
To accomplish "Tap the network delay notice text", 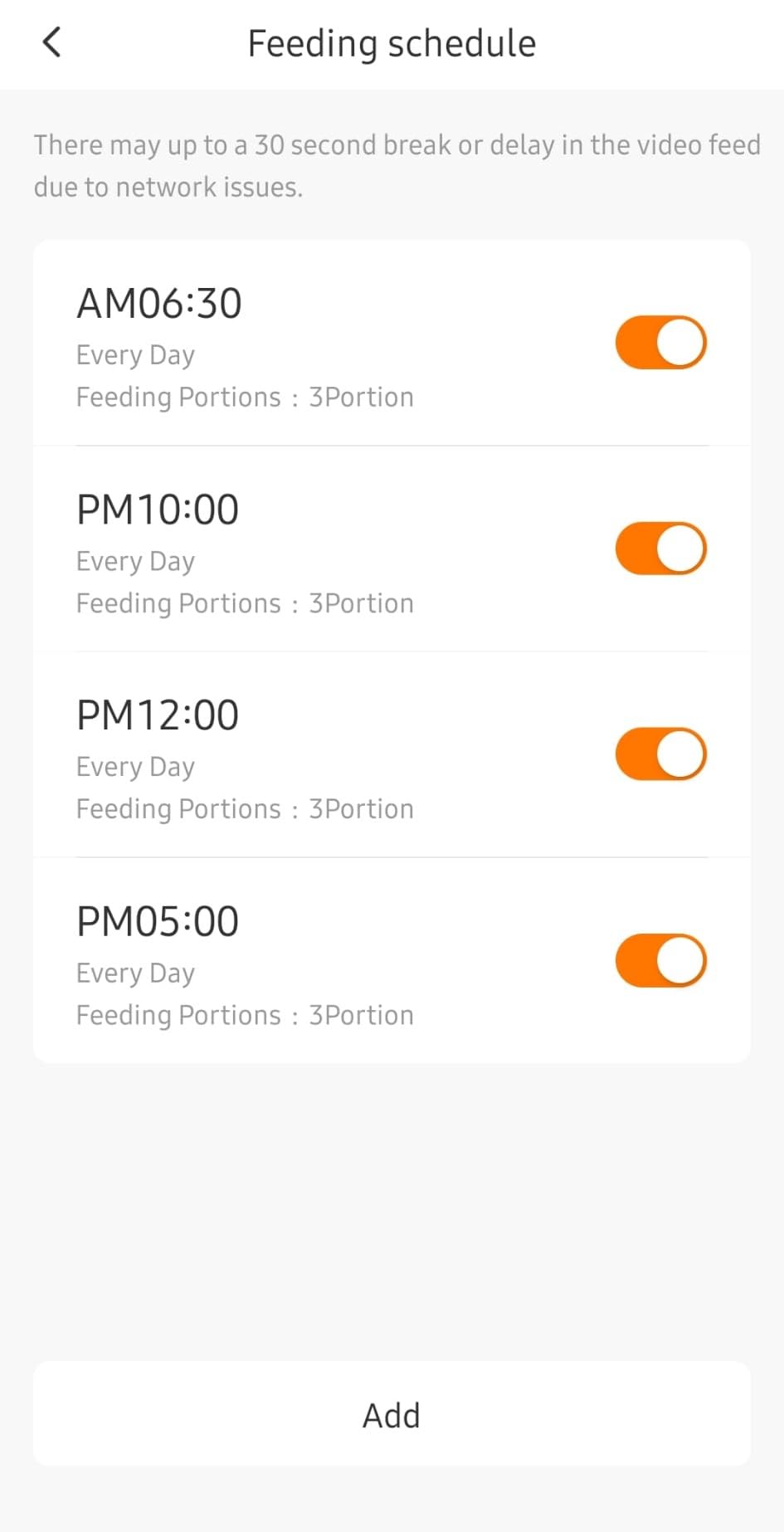I will (x=397, y=166).
